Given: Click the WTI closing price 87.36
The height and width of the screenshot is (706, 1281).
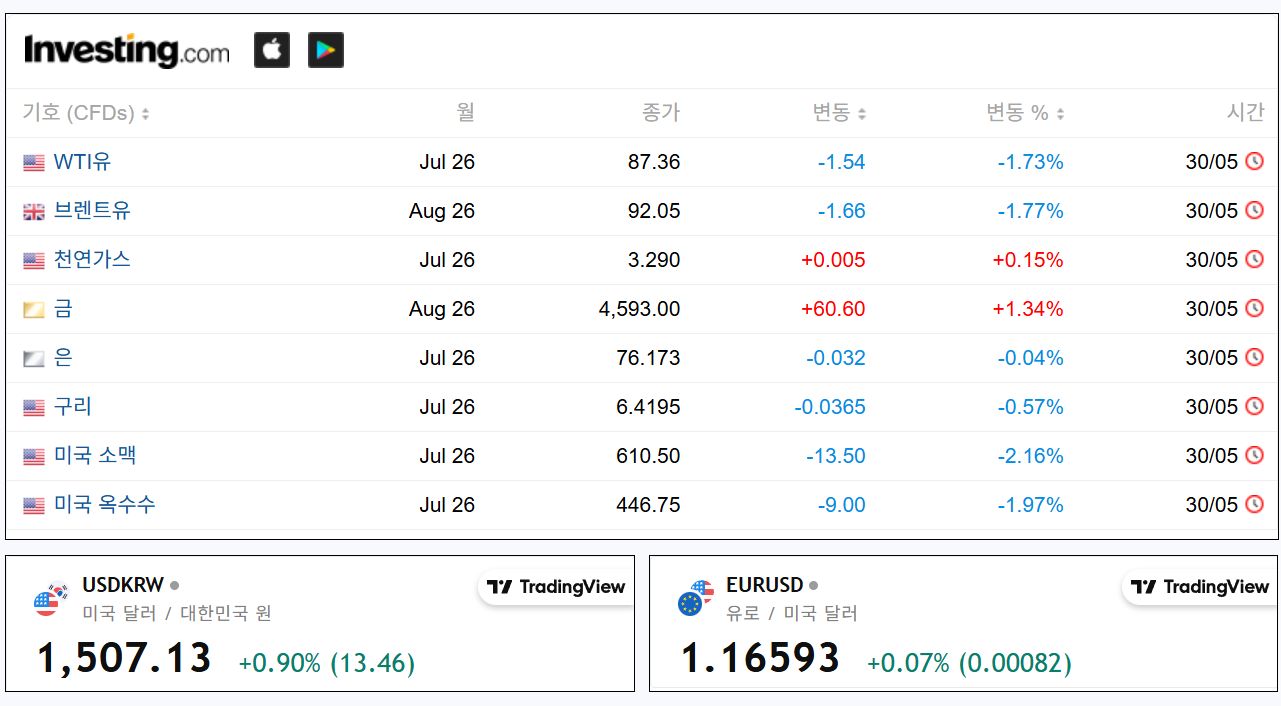Looking at the screenshot, I should (x=654, y=162).
